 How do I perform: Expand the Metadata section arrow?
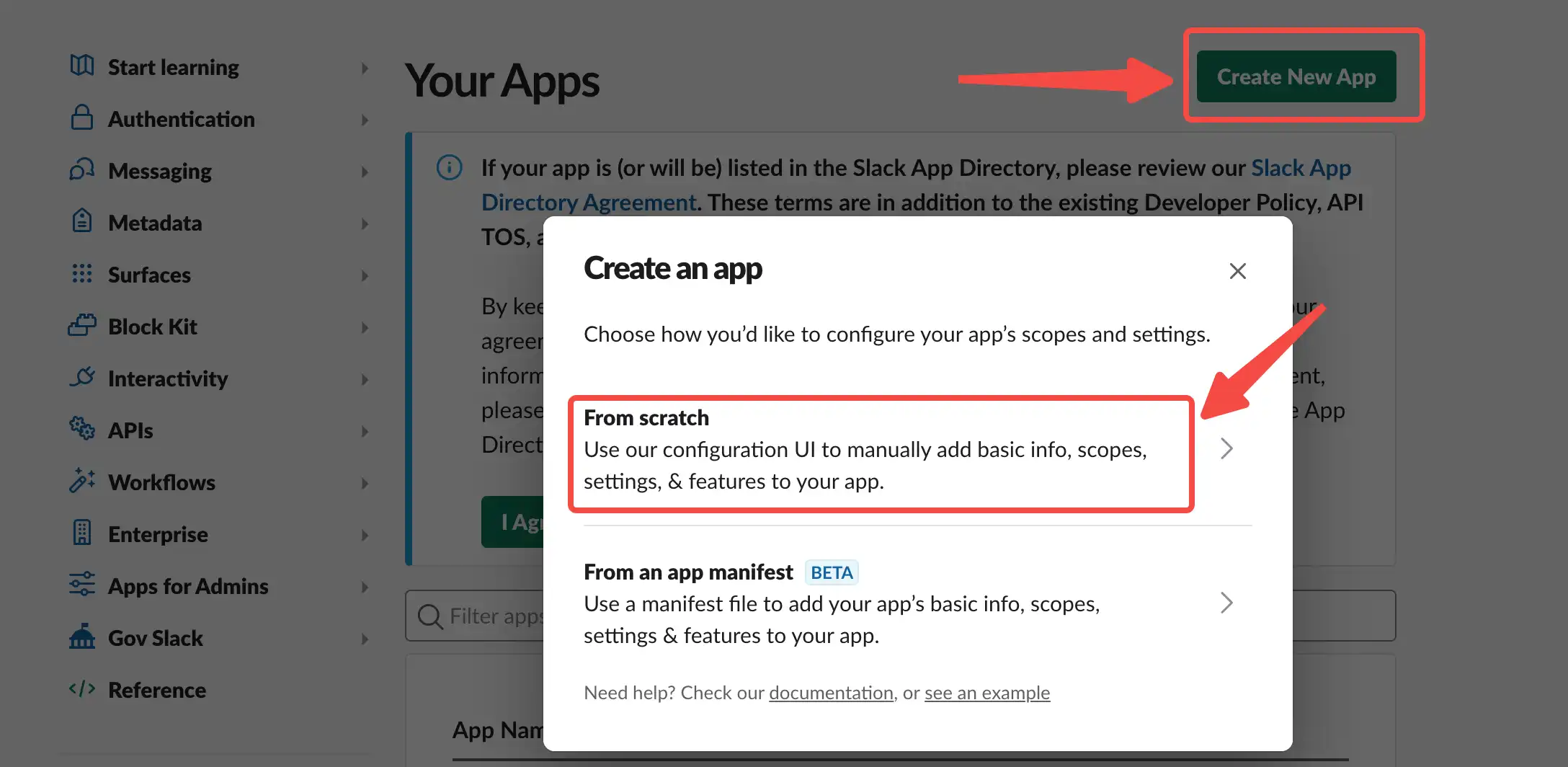(365, 223)
